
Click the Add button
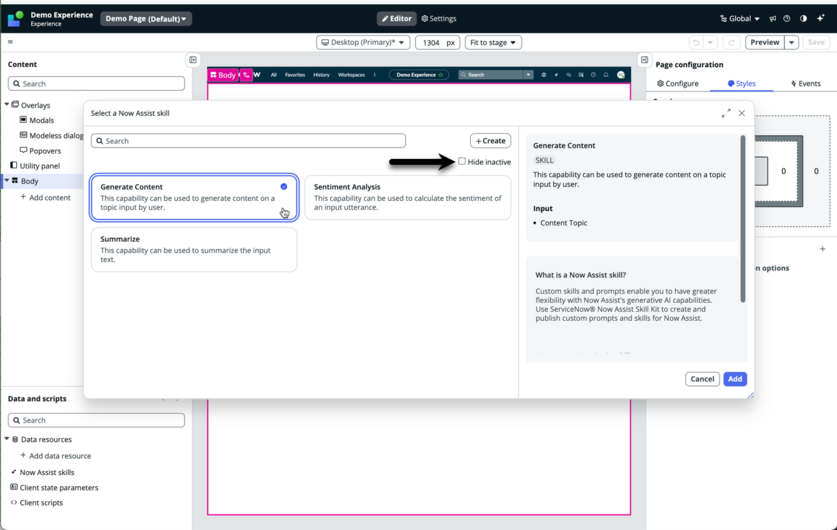click(735, 379)
